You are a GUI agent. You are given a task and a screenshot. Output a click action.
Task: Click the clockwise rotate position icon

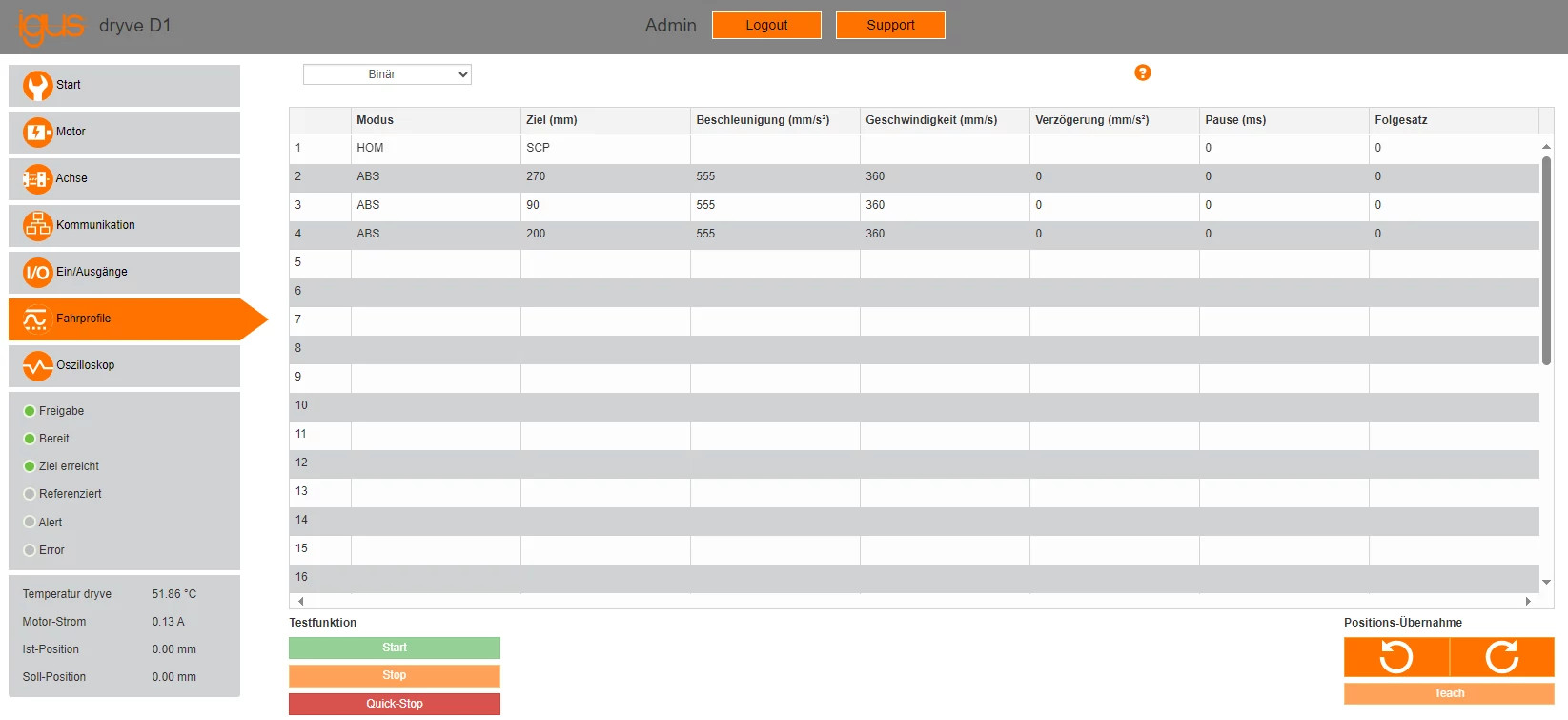coord(1501,657)
